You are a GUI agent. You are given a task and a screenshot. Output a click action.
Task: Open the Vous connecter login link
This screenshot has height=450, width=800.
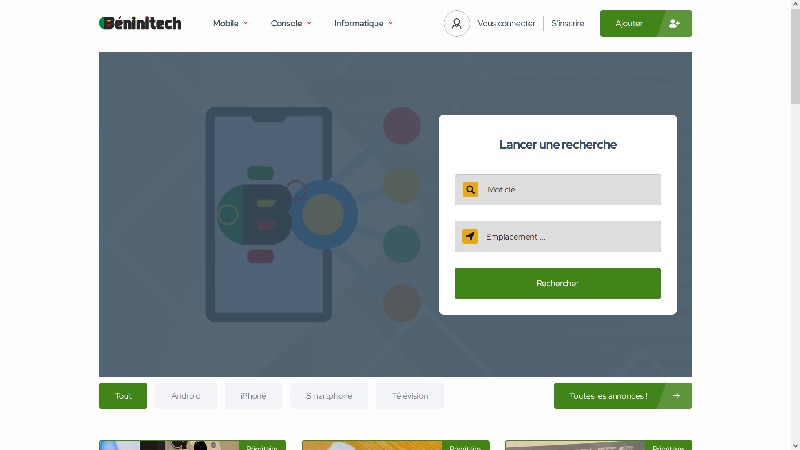click(506, 23)
